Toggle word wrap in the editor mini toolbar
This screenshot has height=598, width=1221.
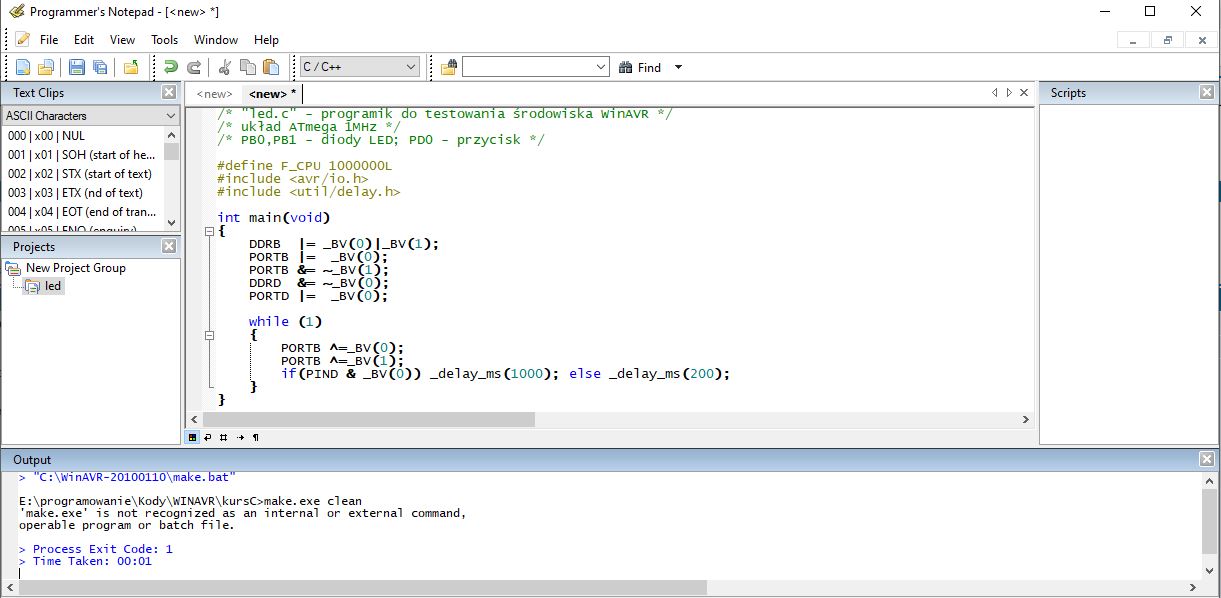click(207, 437)
